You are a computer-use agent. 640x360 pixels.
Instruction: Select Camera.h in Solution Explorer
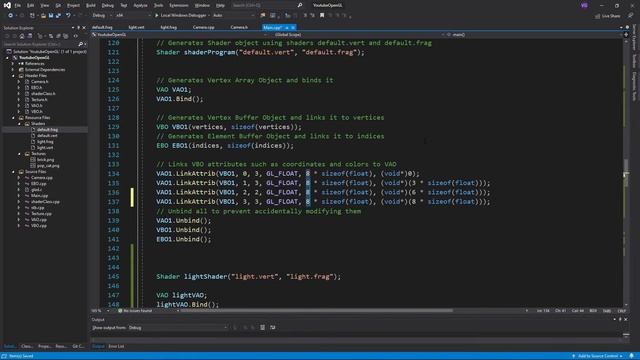click(x=40, y=82)
